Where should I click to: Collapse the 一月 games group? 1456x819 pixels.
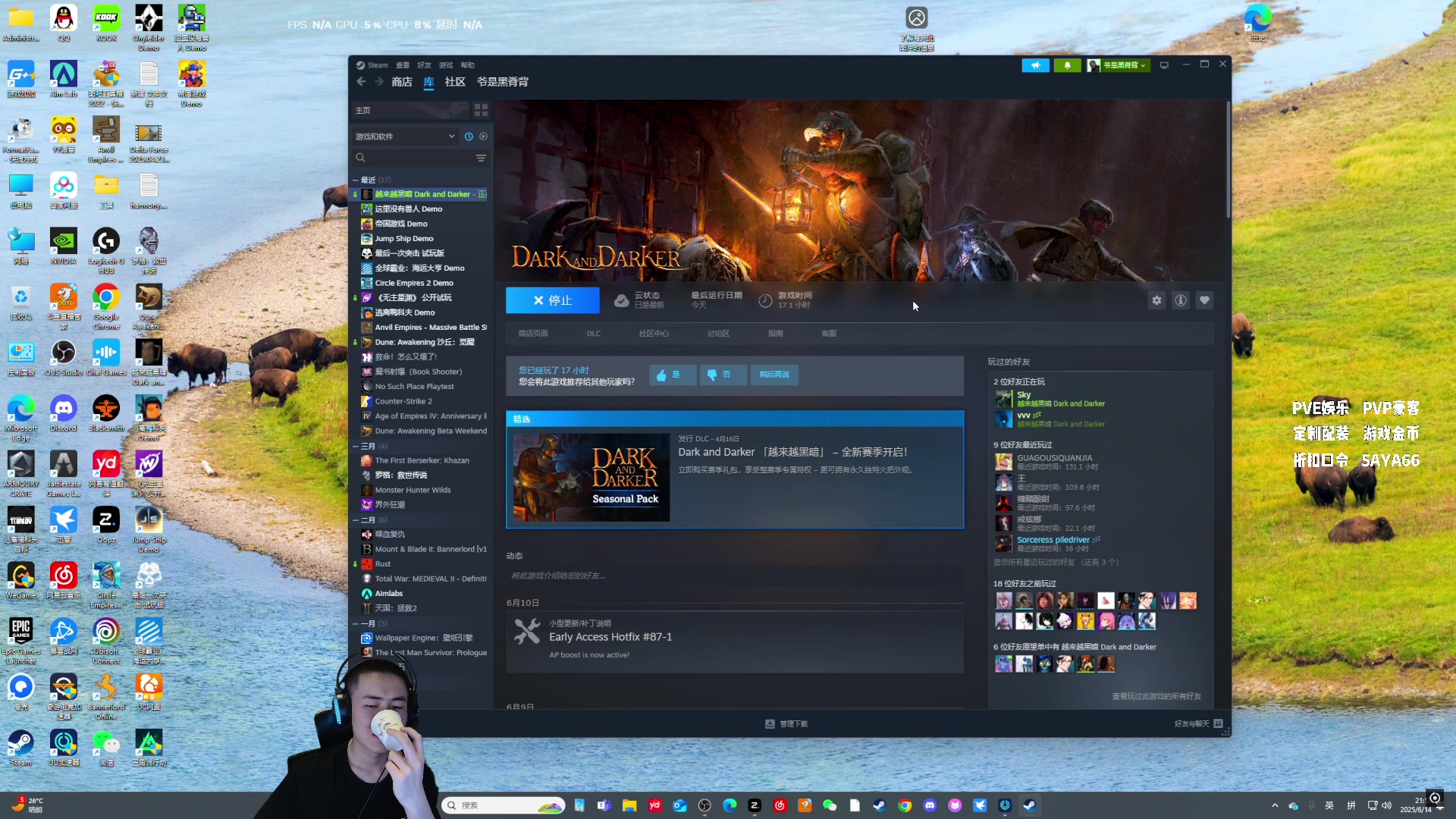click(355, 624)
